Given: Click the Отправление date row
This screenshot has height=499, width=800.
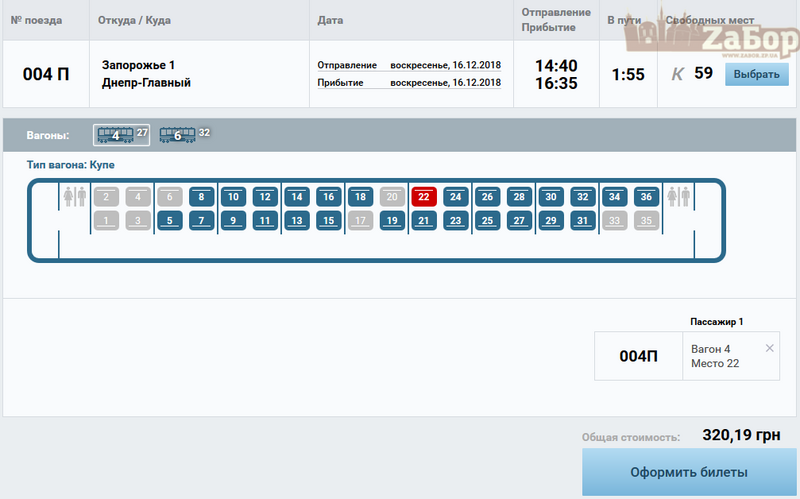Looking at the screenshot, I should click(409, 65).
